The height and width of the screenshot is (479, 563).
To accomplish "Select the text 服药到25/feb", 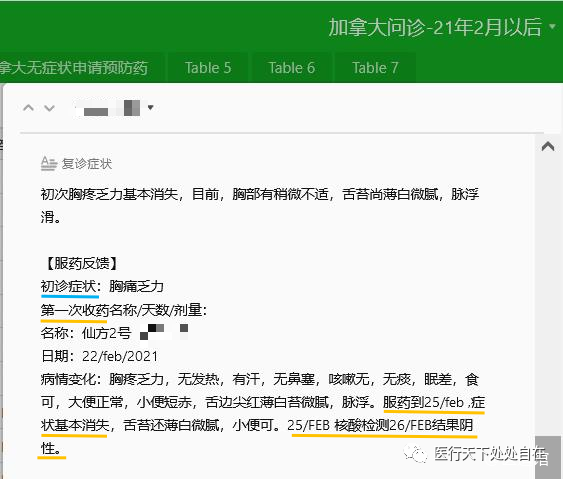I will click(423, 402).
